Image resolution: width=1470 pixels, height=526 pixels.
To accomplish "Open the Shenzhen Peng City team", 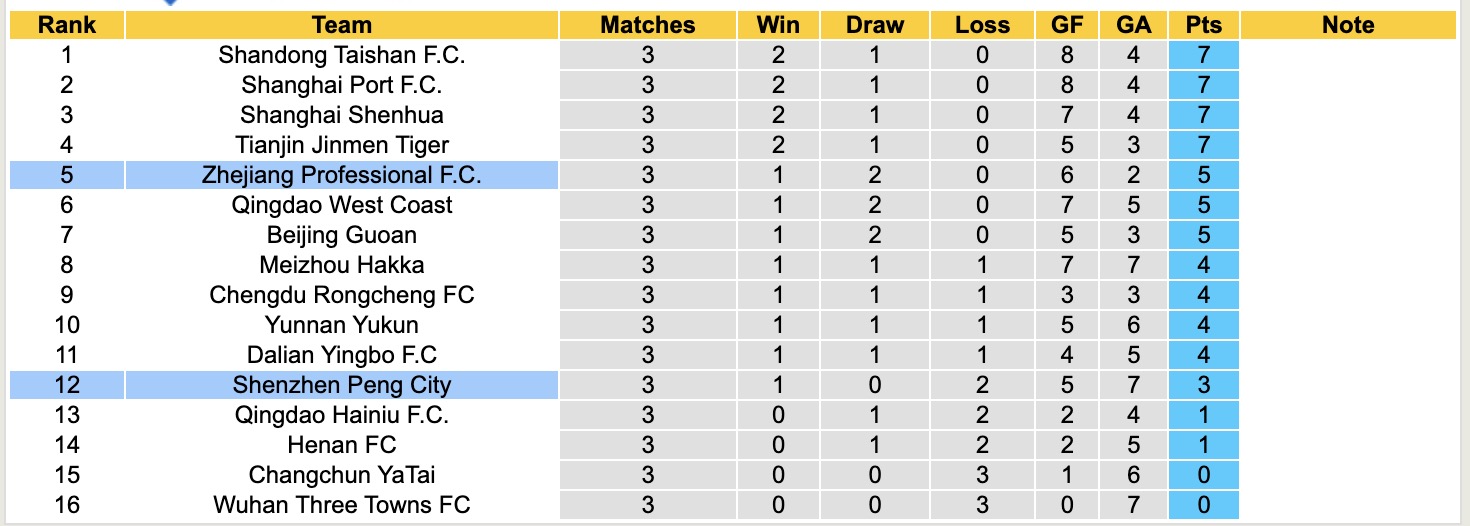I will pyautogui.click(x=341, y=385).
